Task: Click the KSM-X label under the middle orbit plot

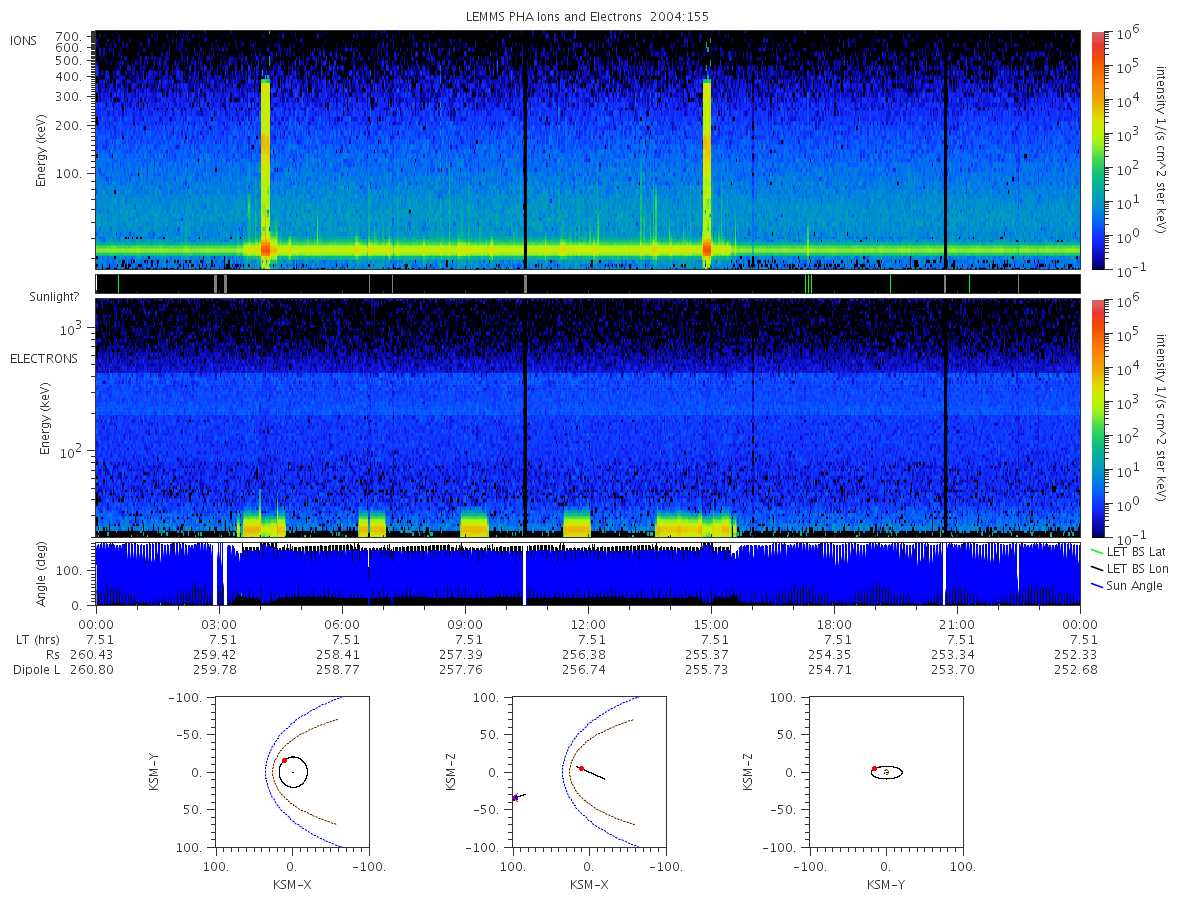Action: (x=587, y=884)
